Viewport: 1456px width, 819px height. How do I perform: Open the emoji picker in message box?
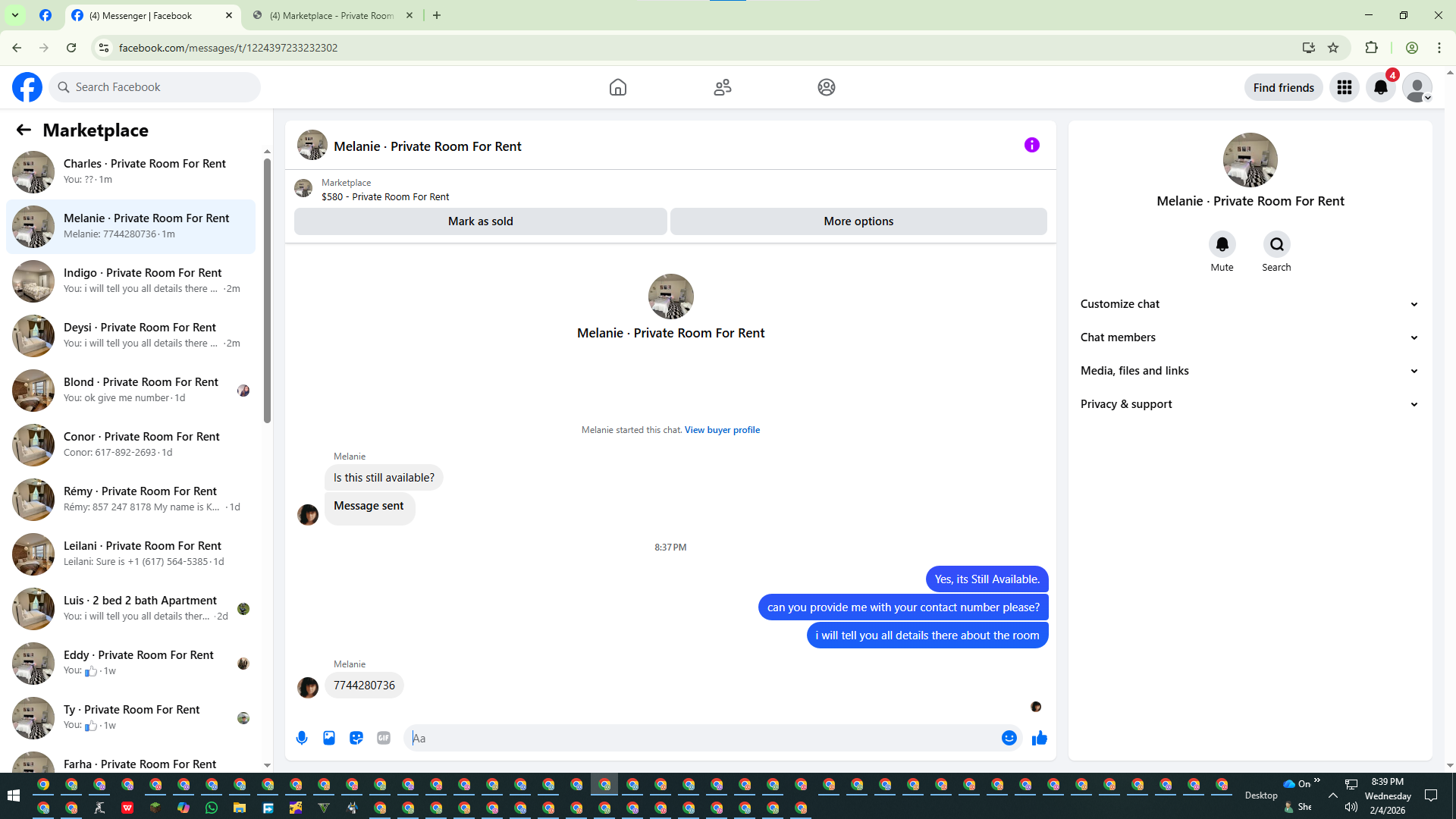pyautogui.click(x=1009, y=738)
